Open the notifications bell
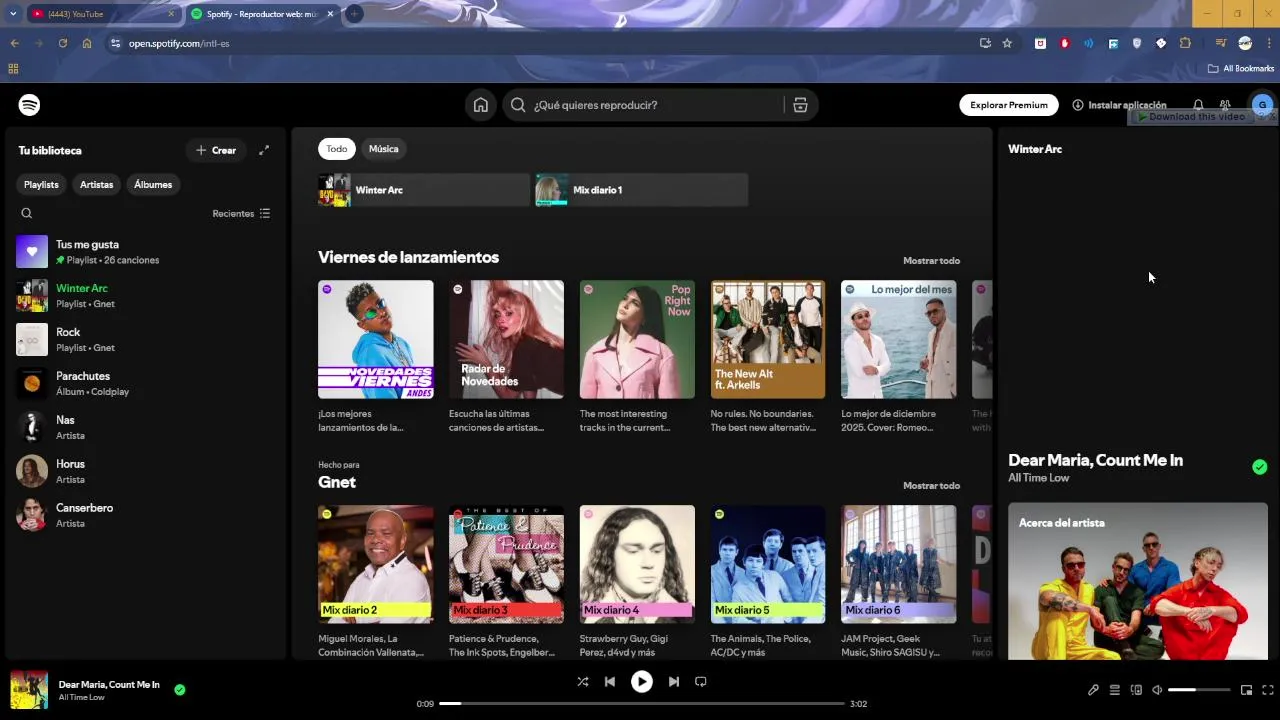Image resolution: width=1280 pixels, height=720 pixels. [1198, 105]
